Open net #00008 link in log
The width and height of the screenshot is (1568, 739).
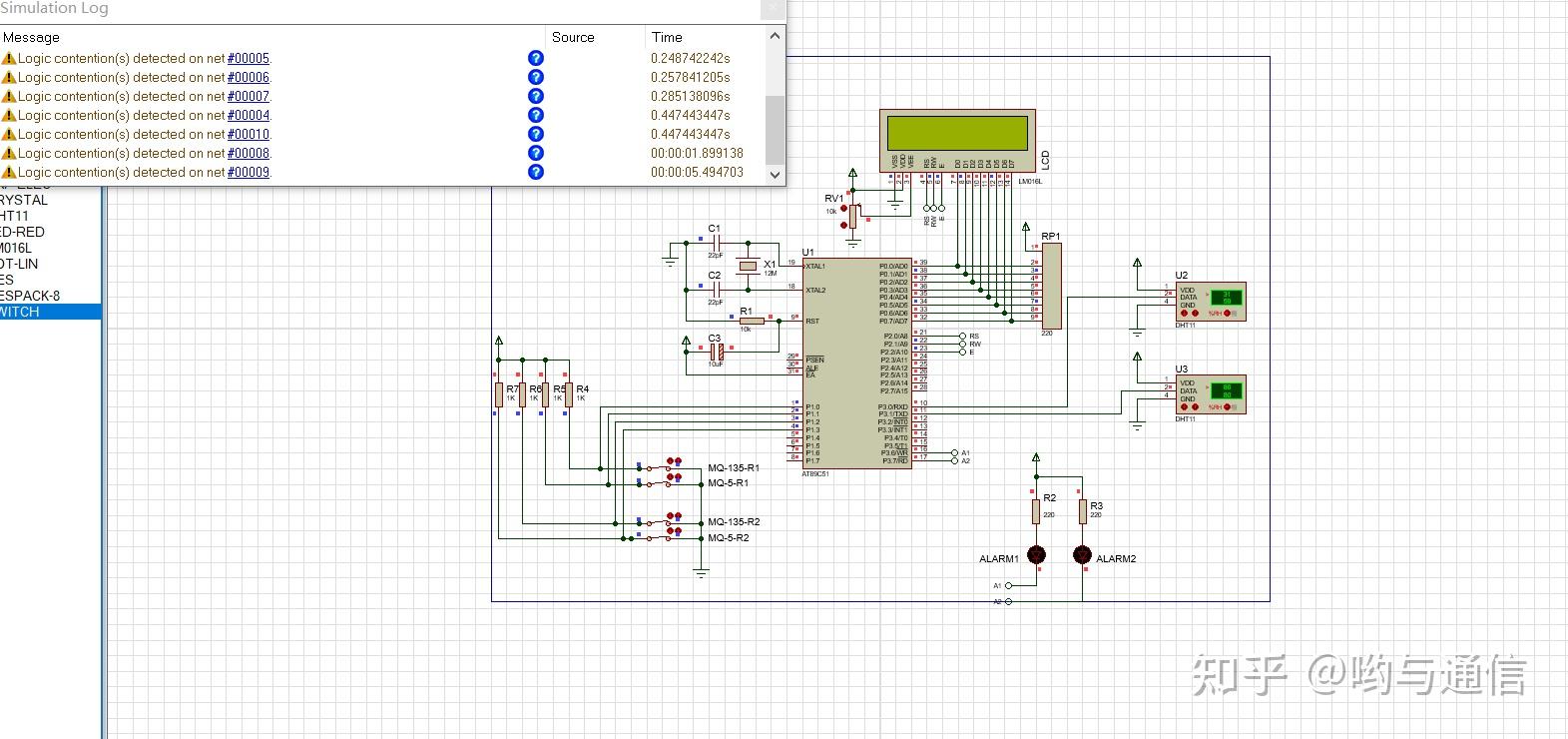click(249, 153)
